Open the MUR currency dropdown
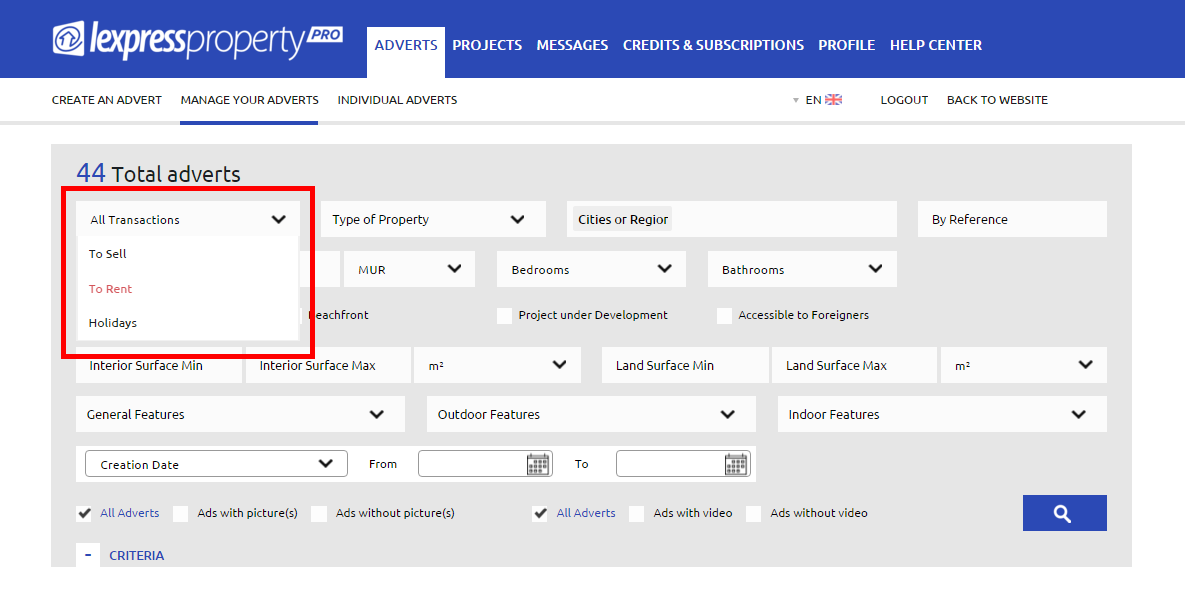The height and width of the screenshot is (590, 1185). (410, 270)
